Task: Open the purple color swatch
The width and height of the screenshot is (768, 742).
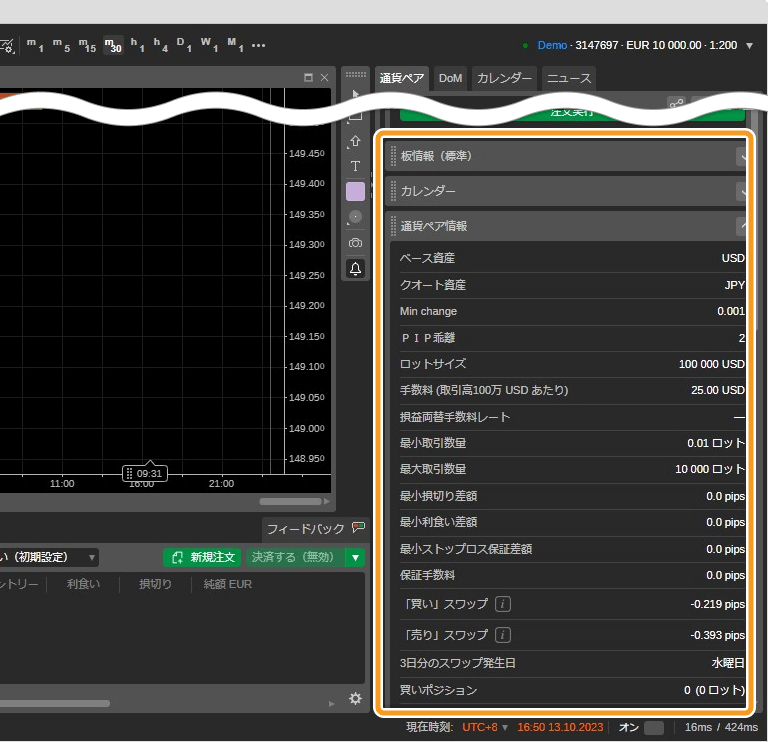Action: (x=356, y=191)
